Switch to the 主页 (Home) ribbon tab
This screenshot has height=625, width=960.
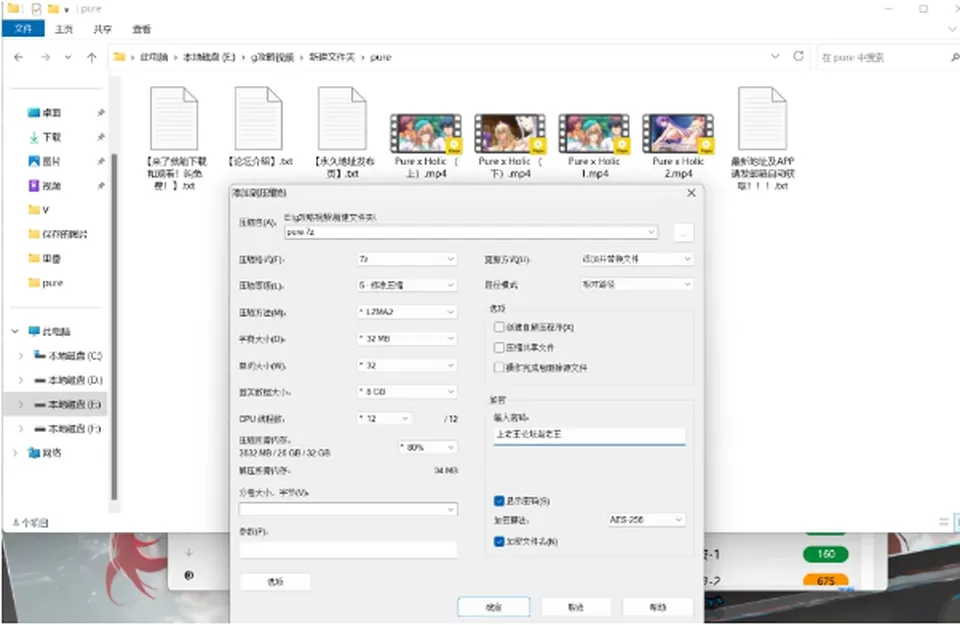64,29
